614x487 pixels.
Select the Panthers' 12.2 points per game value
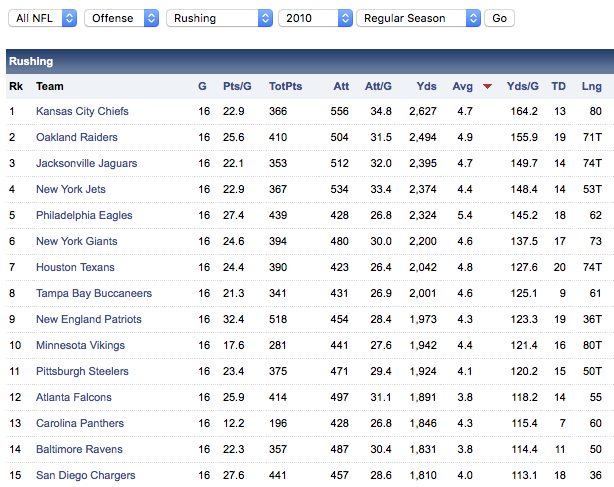click(234, 423)
